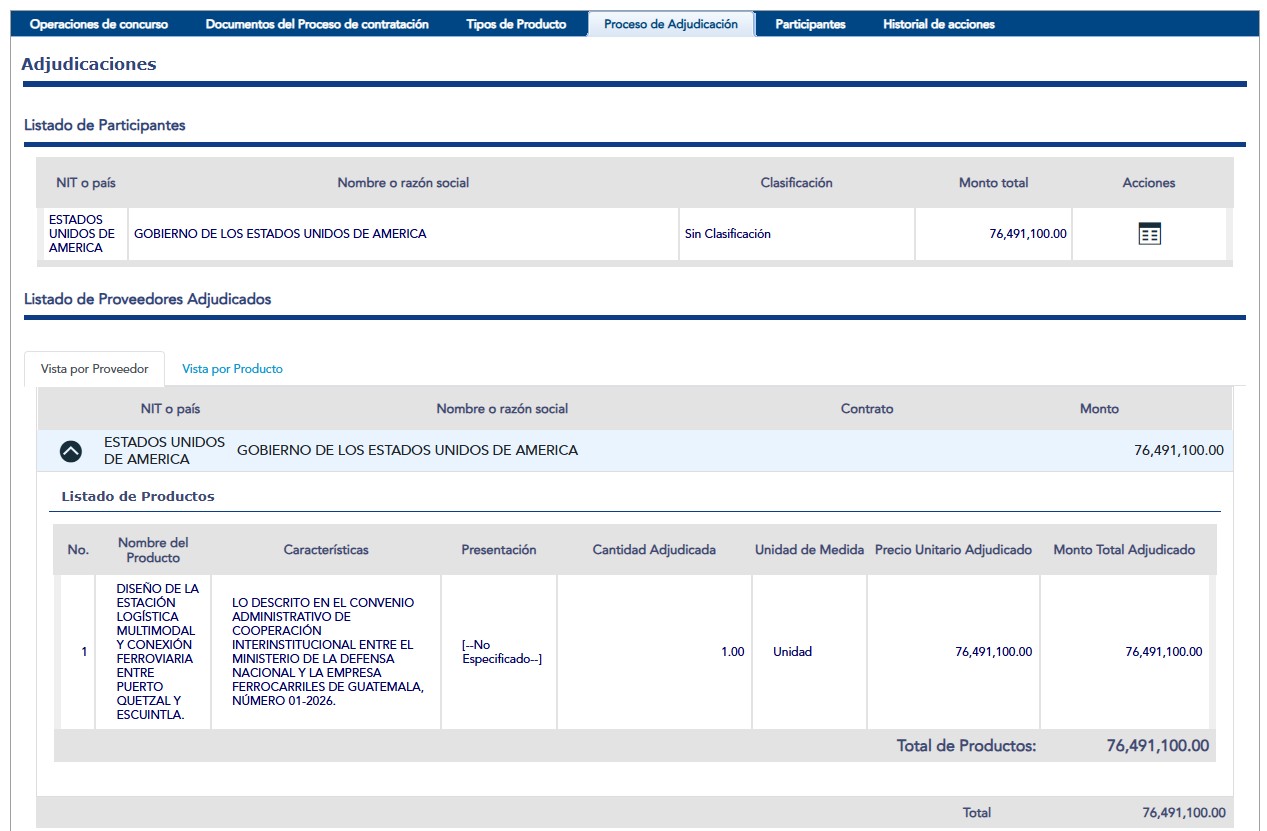1267x831 pixels.
Task: Click the Adjudicaciones page heading
Action: (89, 64)
